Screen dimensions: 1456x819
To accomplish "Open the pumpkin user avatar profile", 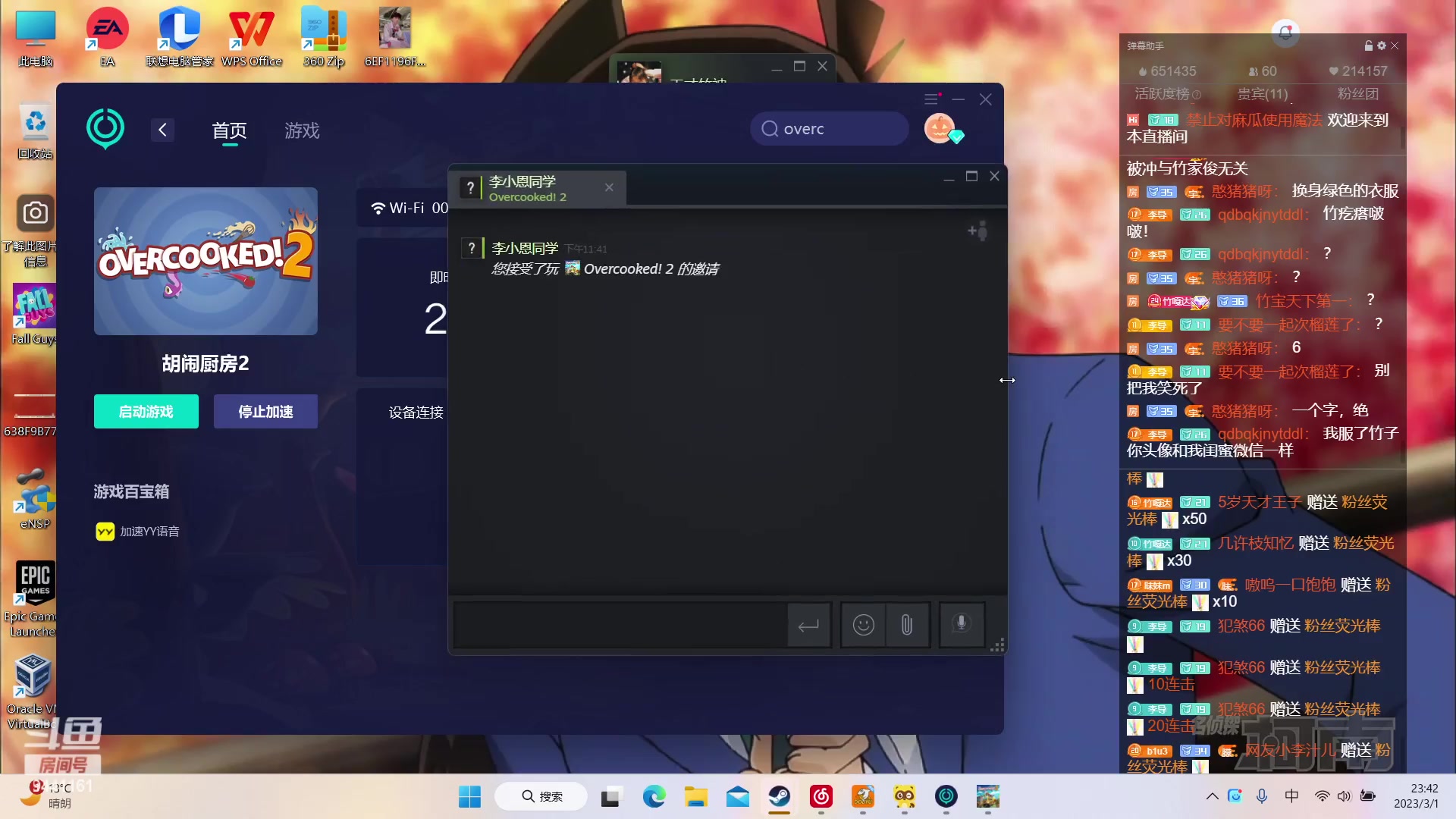I will click(x=940, y=128).
